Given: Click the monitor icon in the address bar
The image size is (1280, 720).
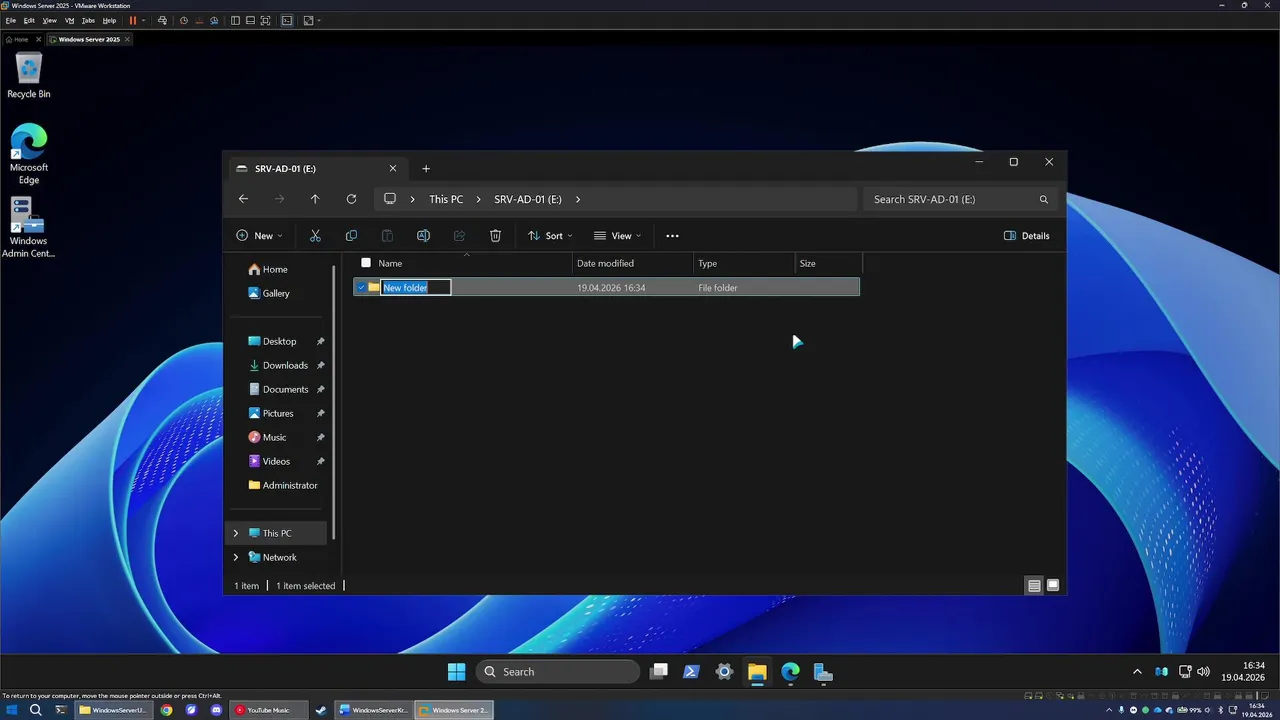Looking at the screenshot, I should 390,199.
